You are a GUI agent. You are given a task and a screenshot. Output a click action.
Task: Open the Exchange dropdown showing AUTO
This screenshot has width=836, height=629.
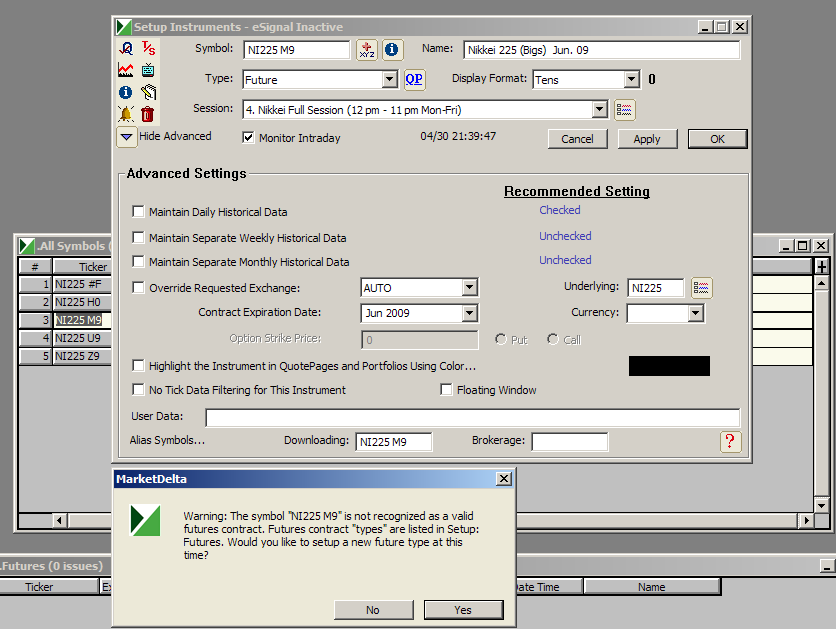(x=469, y=288)
